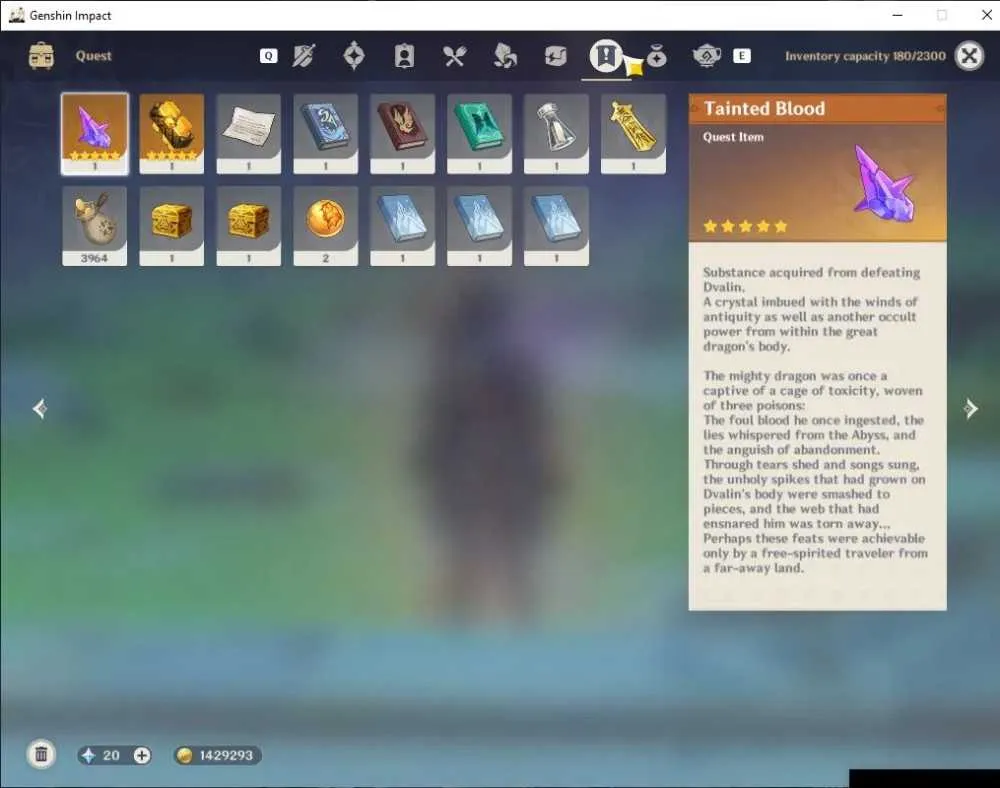Select the orange coin item with count 2
Screen dimensions: 1000x788
click(x=326, y=226)
